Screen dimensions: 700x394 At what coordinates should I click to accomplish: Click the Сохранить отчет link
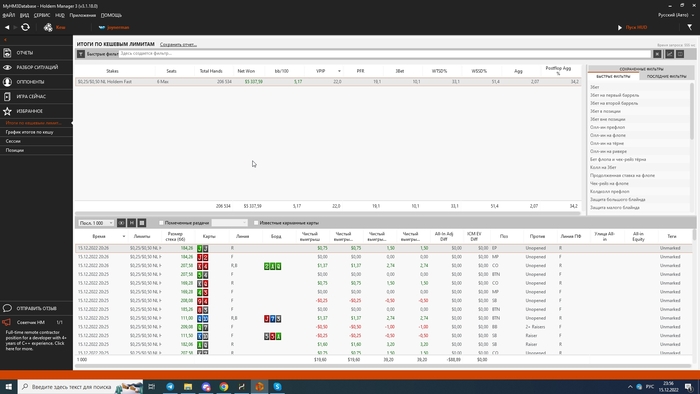[x=178, y=45]
